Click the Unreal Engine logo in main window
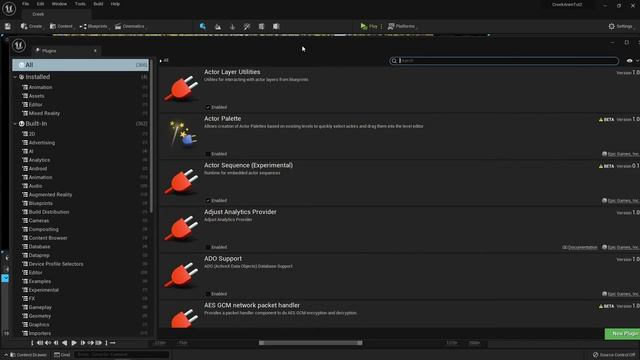The image size is (640, 360). tap(9, 8)
